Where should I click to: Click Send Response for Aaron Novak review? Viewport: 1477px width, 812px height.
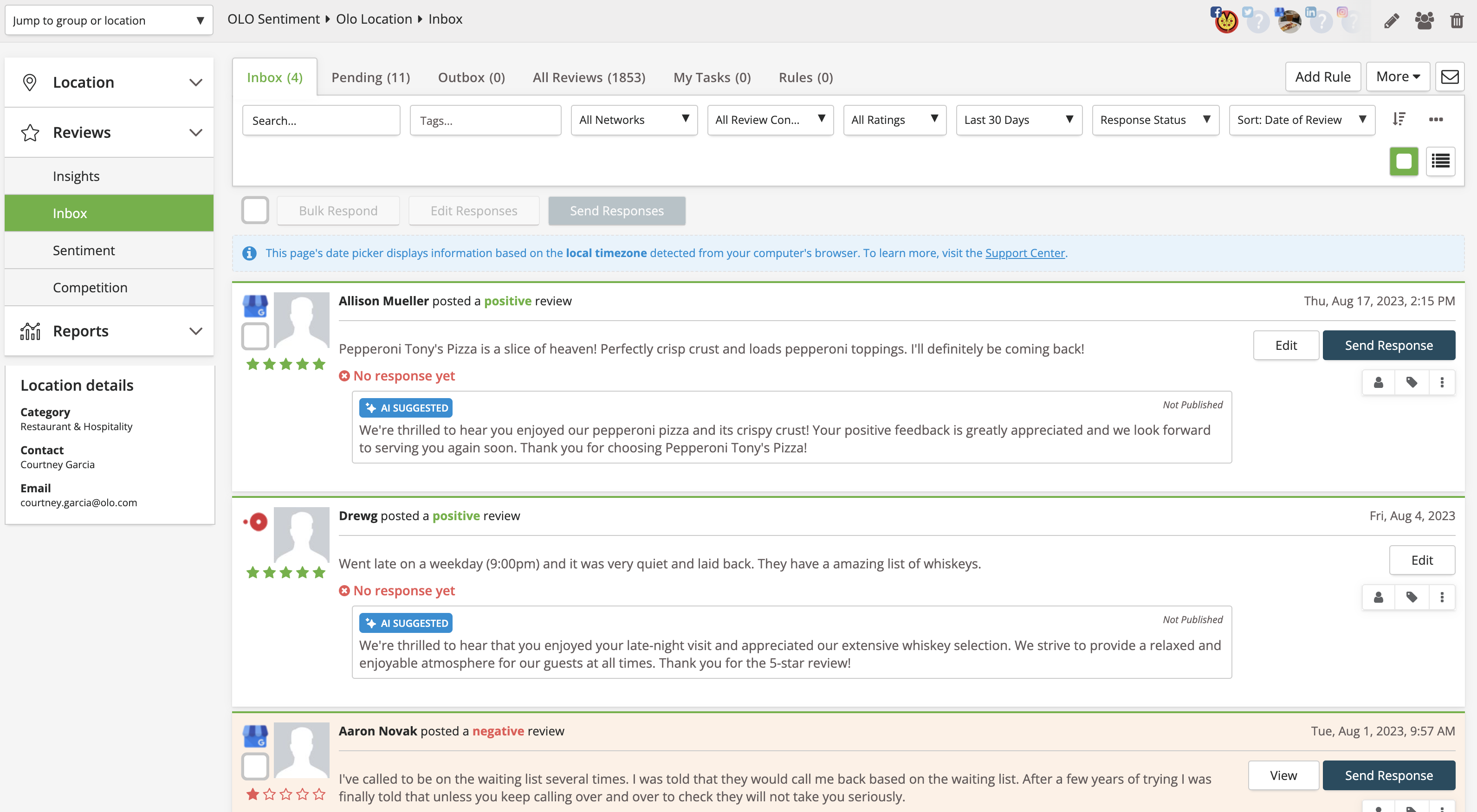coord(1389,775)
